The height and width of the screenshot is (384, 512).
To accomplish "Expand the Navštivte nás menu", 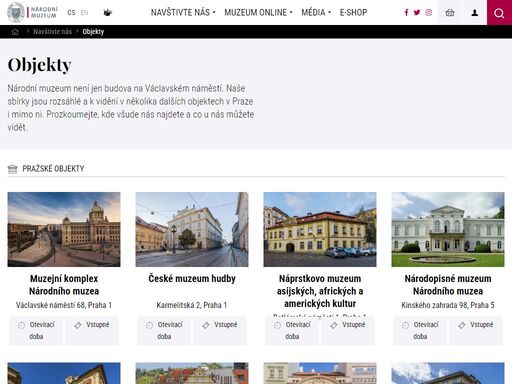I will (x=183, y=13).
